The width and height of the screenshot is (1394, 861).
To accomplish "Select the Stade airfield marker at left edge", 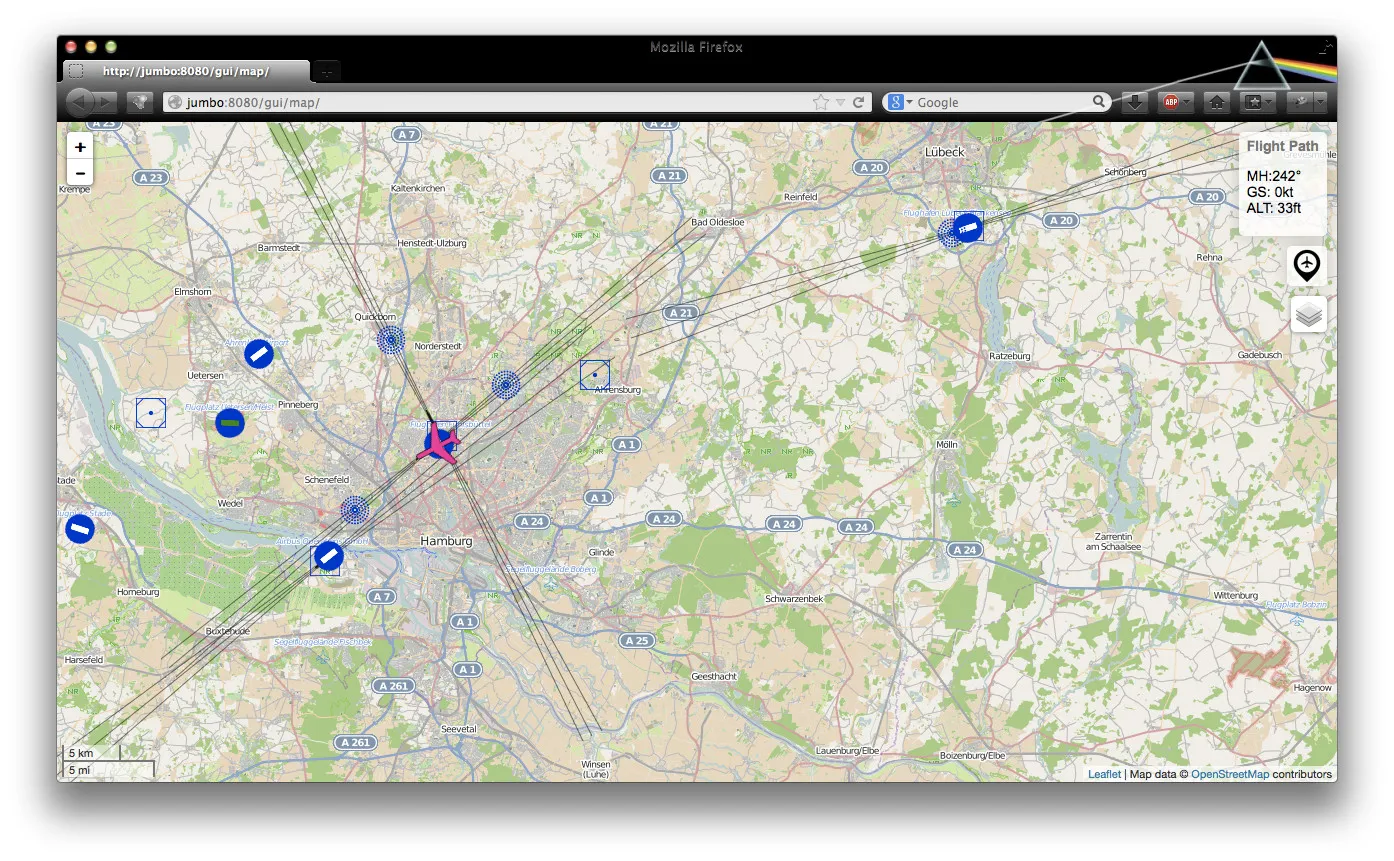I will (80, 528).
